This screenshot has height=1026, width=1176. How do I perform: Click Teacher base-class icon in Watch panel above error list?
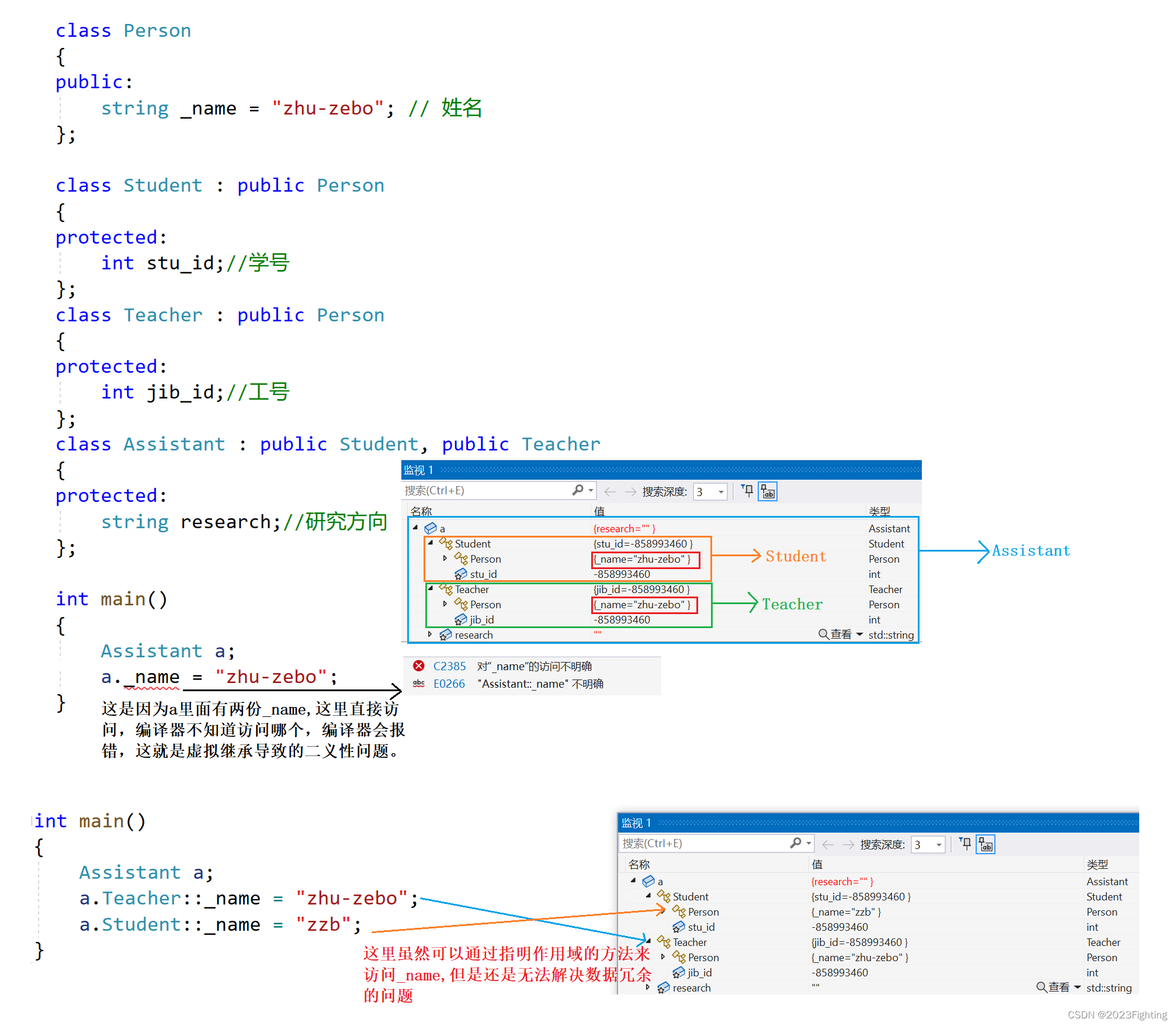pyautogui.click(x=446, y=589)
